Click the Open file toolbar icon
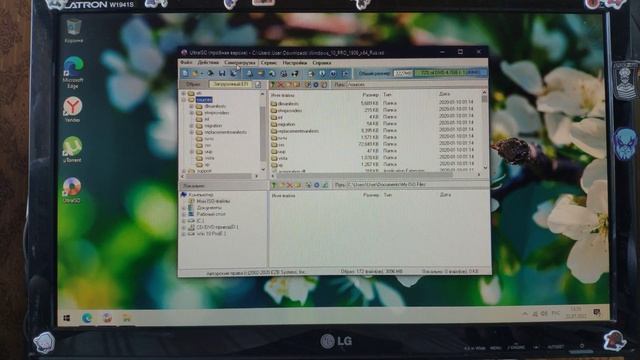 (x=195, y=73)
